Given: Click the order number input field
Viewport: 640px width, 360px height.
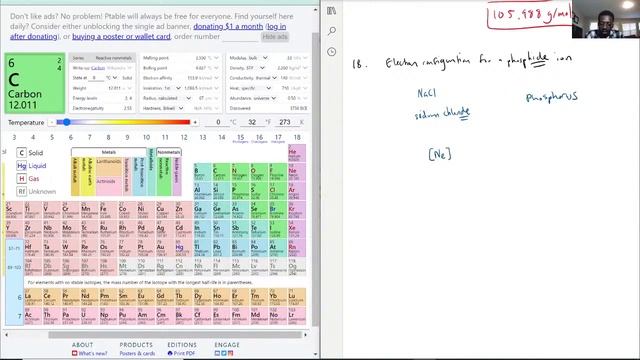Looking at the screenshot, I should click(x=240, y=37).
